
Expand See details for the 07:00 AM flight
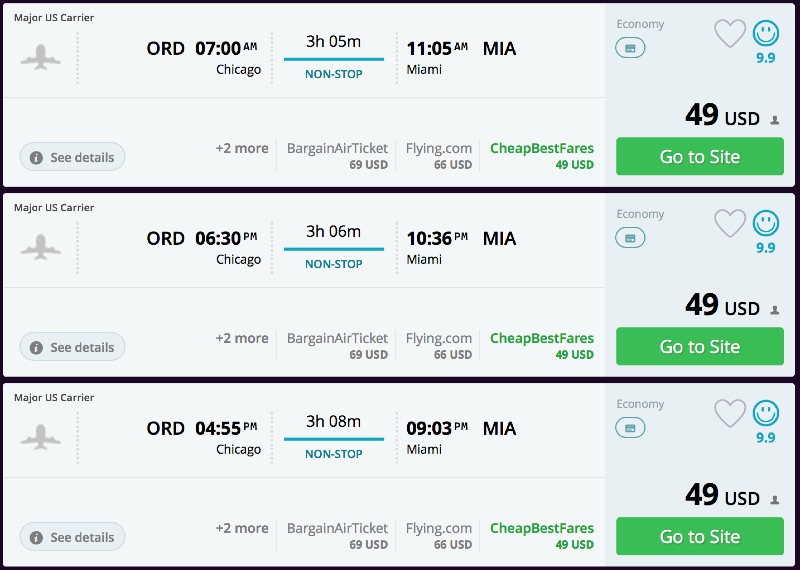pyautogui.click(x=72, y=157)
